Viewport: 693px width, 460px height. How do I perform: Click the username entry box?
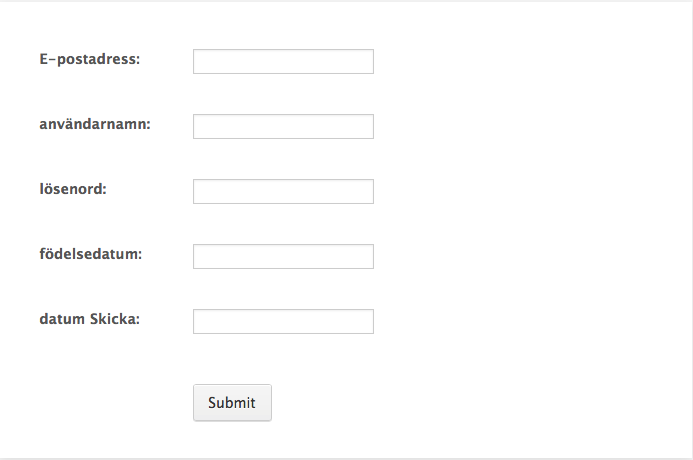point(283,127)
